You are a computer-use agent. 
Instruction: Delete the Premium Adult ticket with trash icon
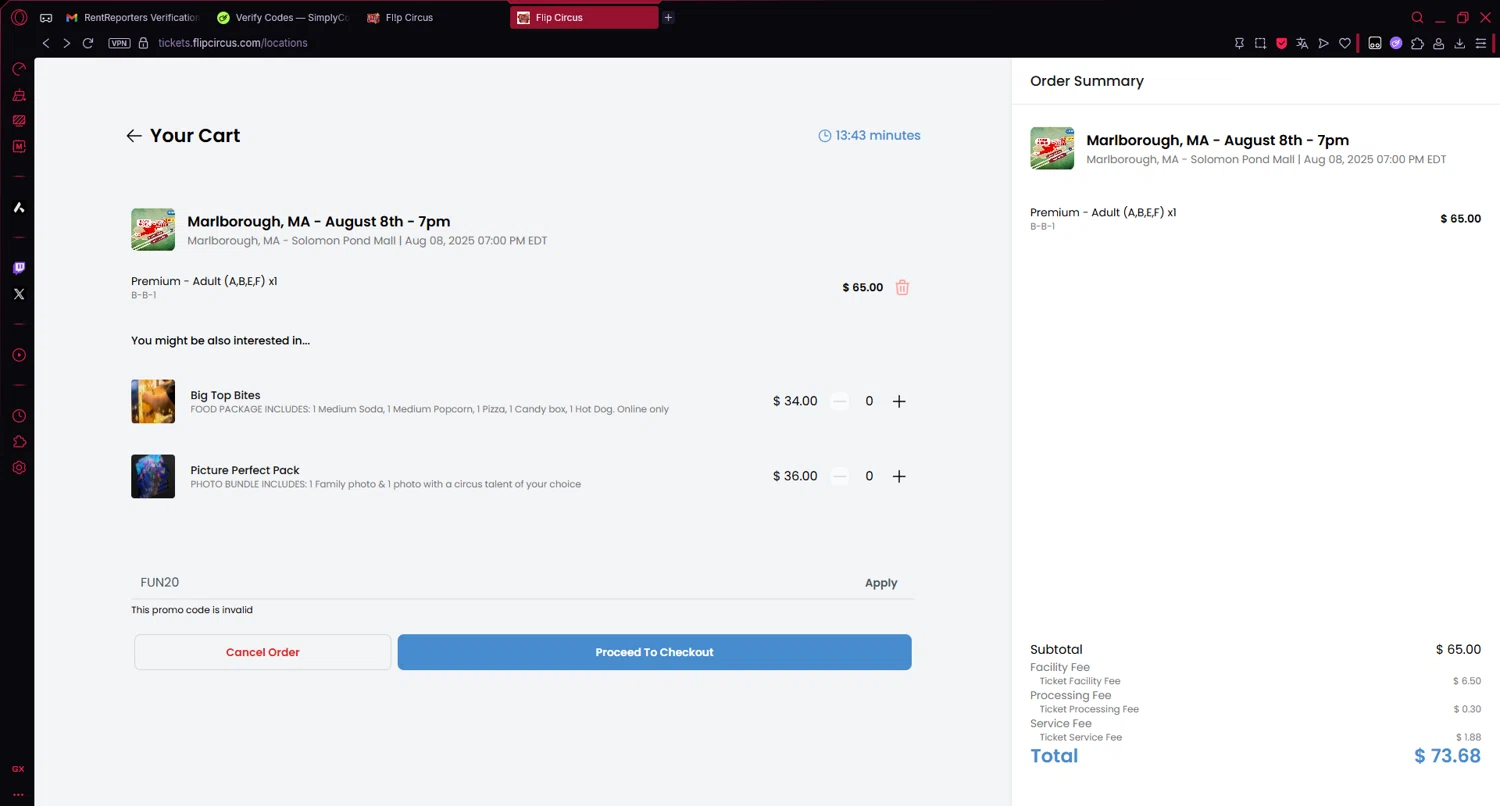pyautogui.click(x=902, y=287)
